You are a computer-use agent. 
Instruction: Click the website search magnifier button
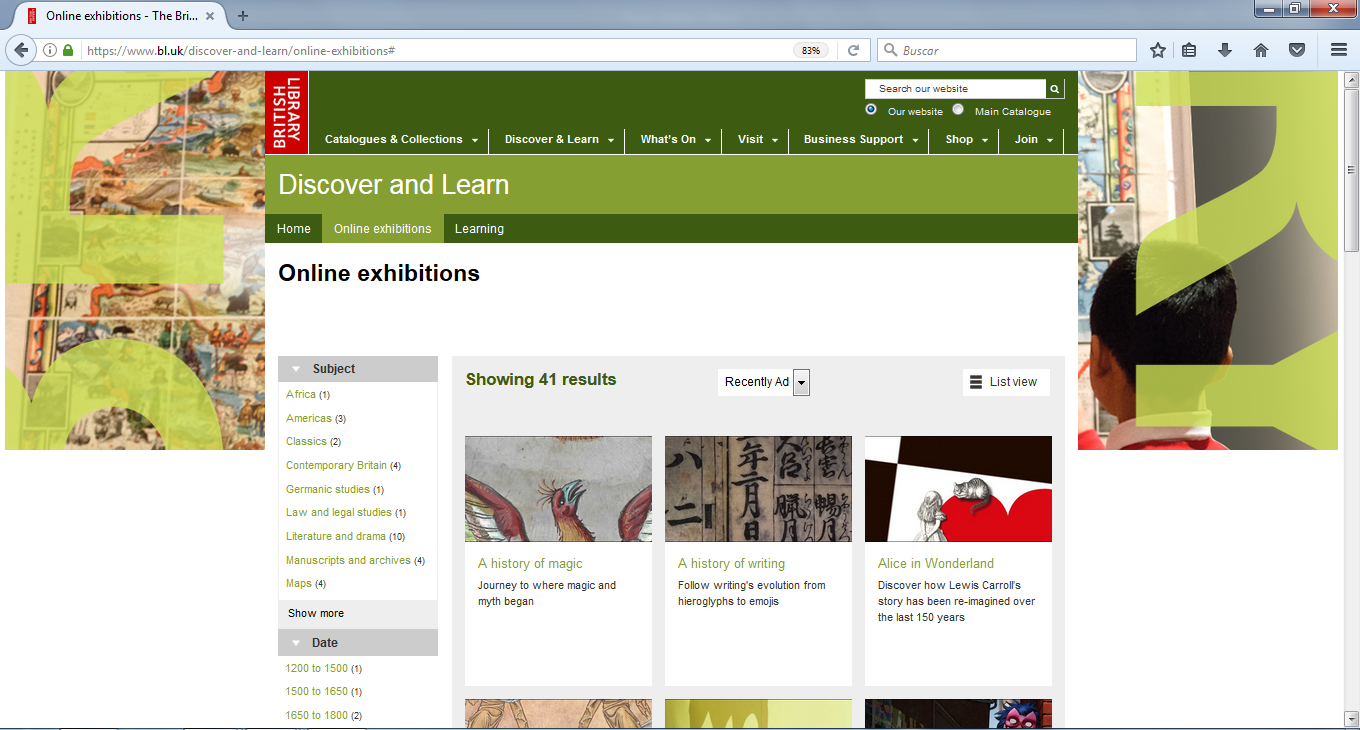pyautogui.click(x=1055, y=89)
